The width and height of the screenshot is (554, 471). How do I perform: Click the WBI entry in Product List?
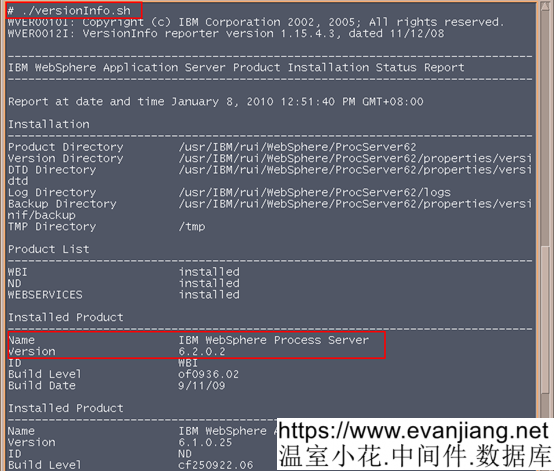pyautogui.click(x=17, y=272)
